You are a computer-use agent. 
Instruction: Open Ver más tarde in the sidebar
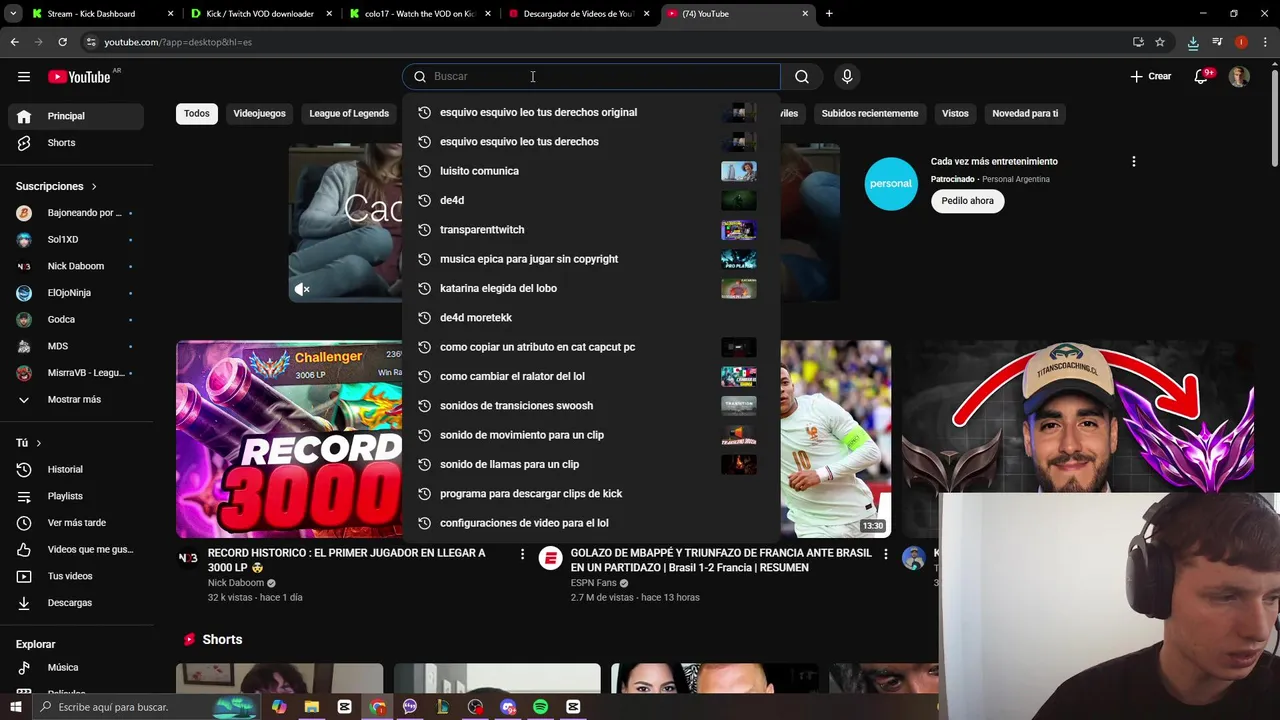(75, 523)
